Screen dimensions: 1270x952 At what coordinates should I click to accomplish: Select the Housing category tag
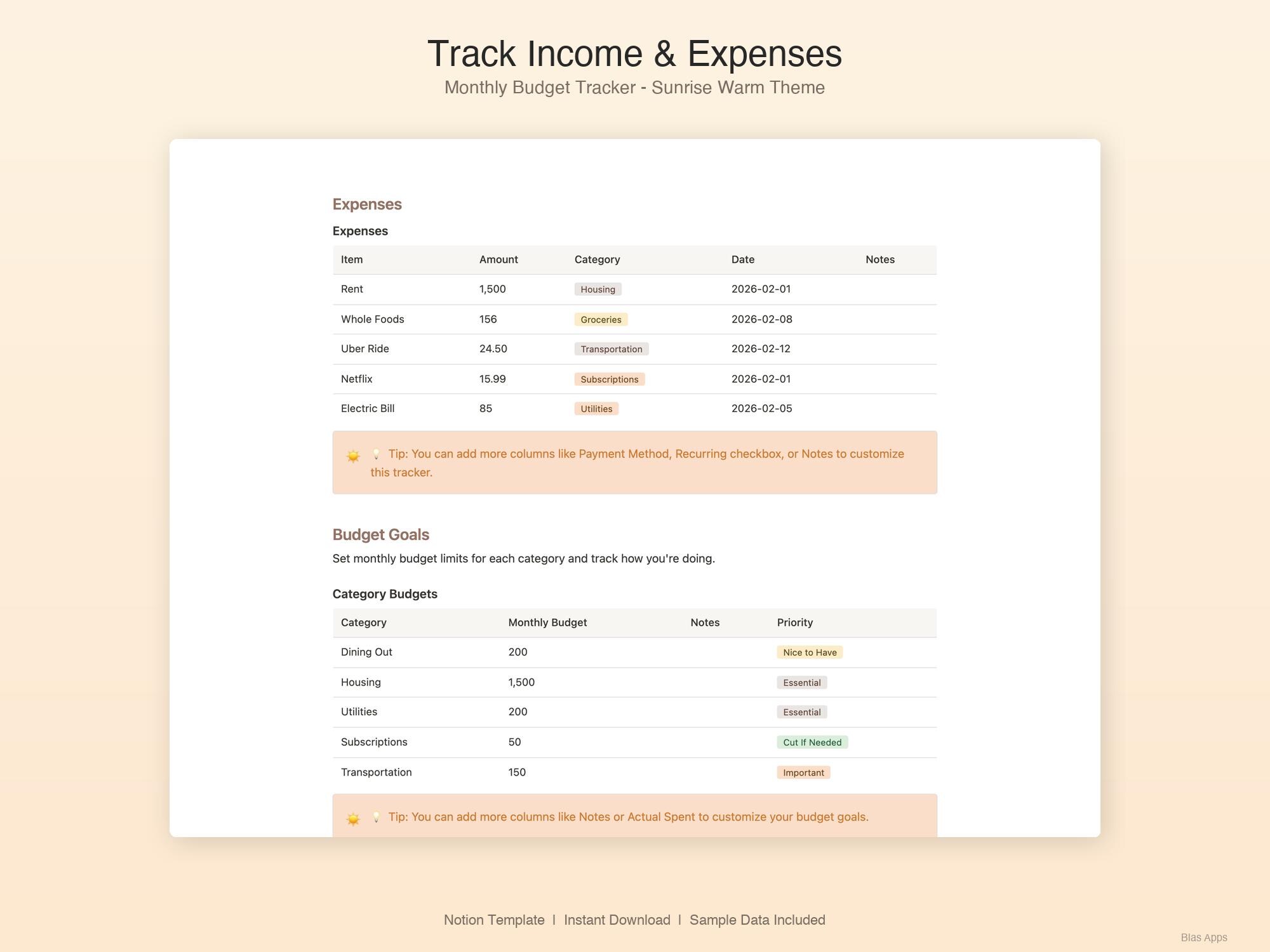click(598, 289)
